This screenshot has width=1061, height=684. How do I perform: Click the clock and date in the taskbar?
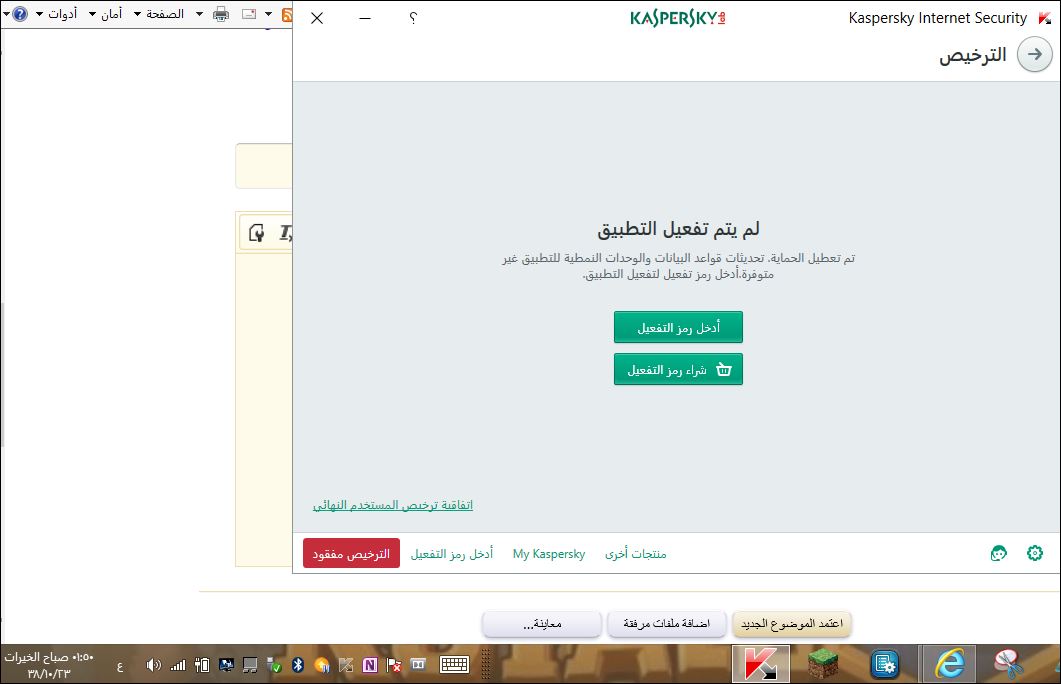[49, 665]
